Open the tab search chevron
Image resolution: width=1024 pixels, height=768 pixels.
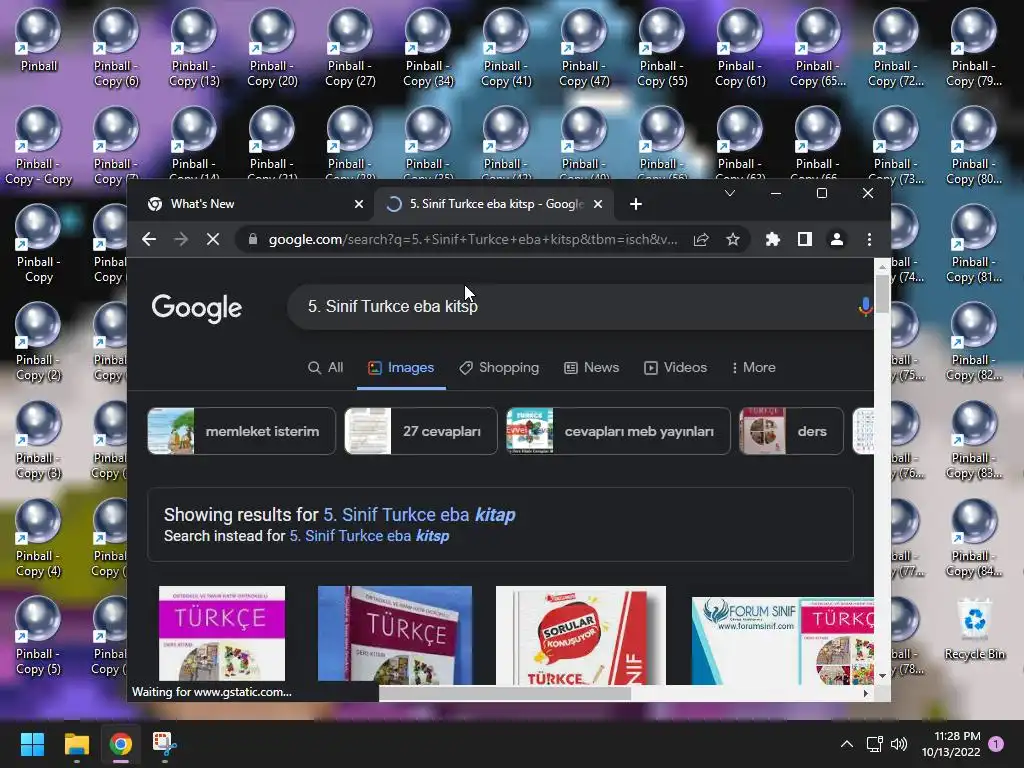coord(730,193)
